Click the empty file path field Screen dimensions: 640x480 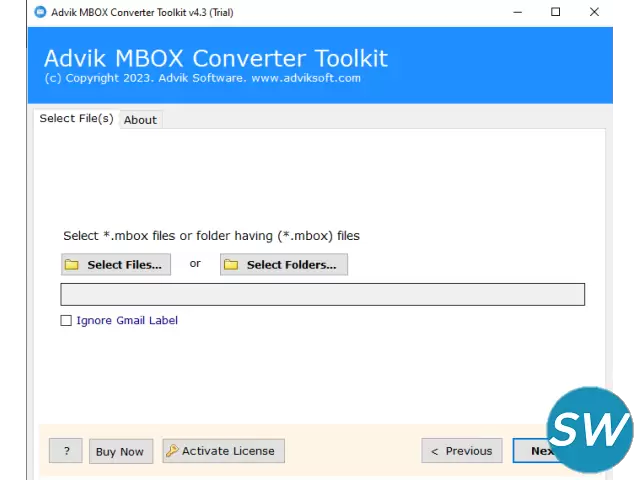click(x=322, y=294)
